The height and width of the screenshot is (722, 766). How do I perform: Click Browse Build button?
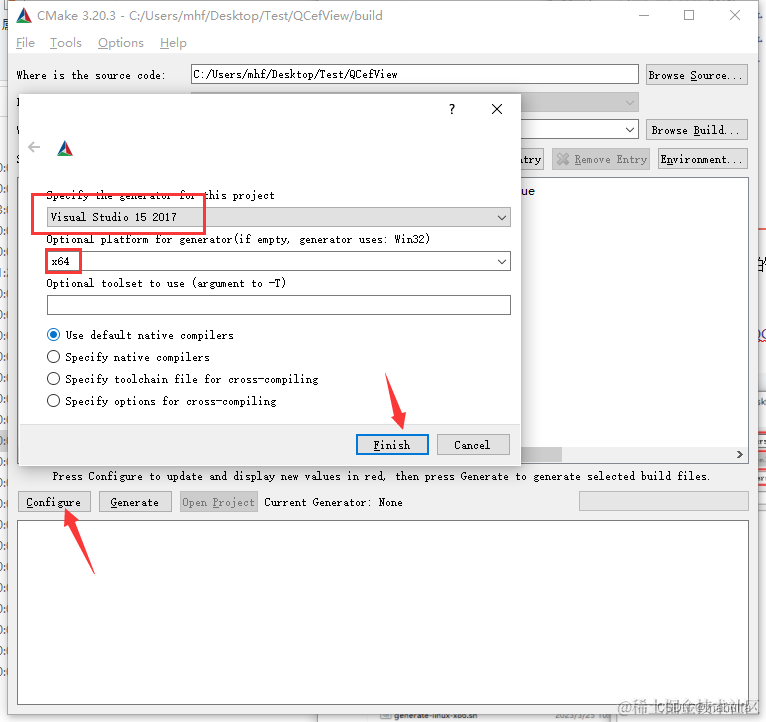click(x=697, y=130)
